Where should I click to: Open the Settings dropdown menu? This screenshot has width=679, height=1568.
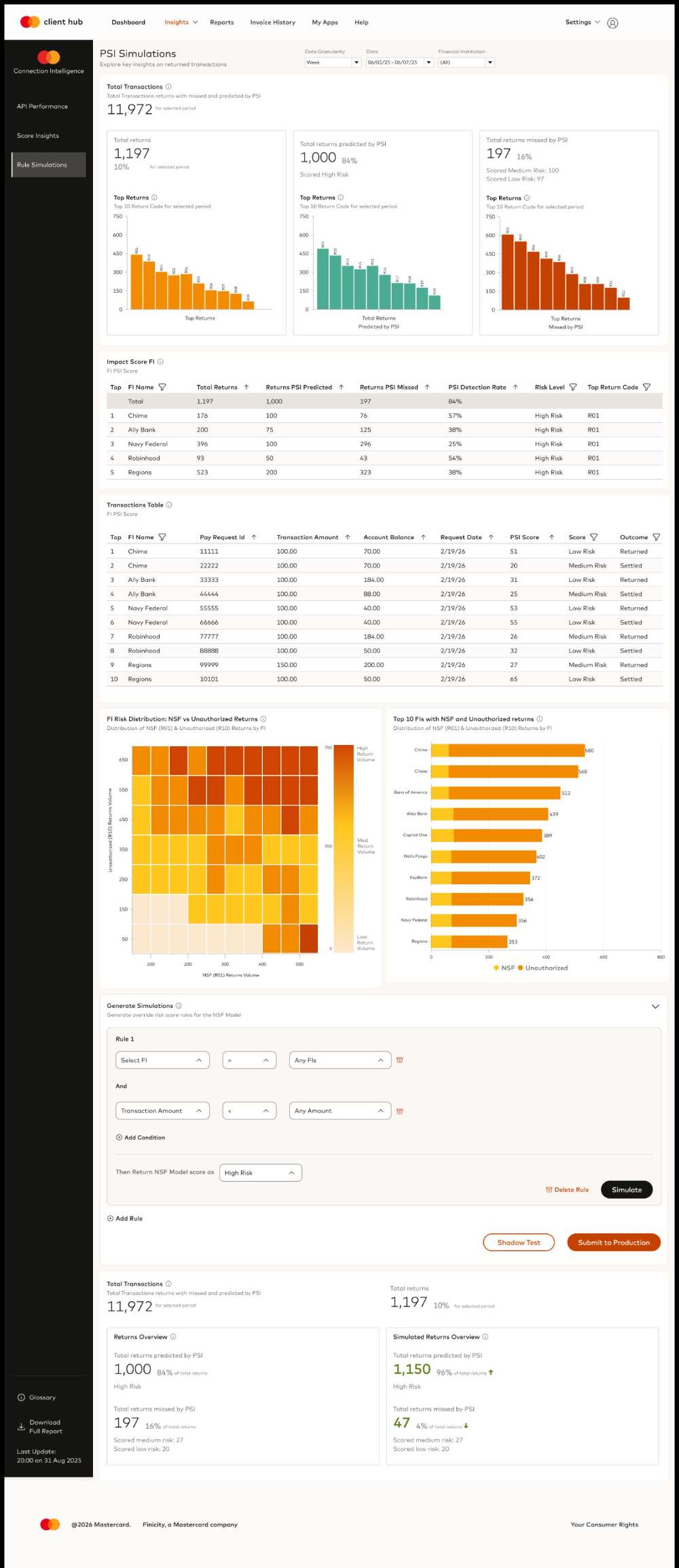583,22
